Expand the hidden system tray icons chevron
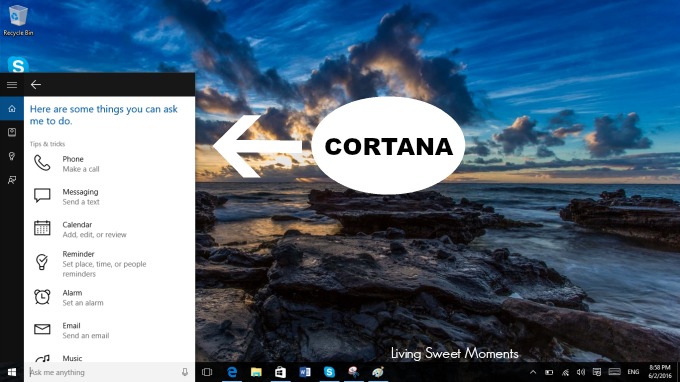Viewport: 680px width, 382px height. (533, 372)
